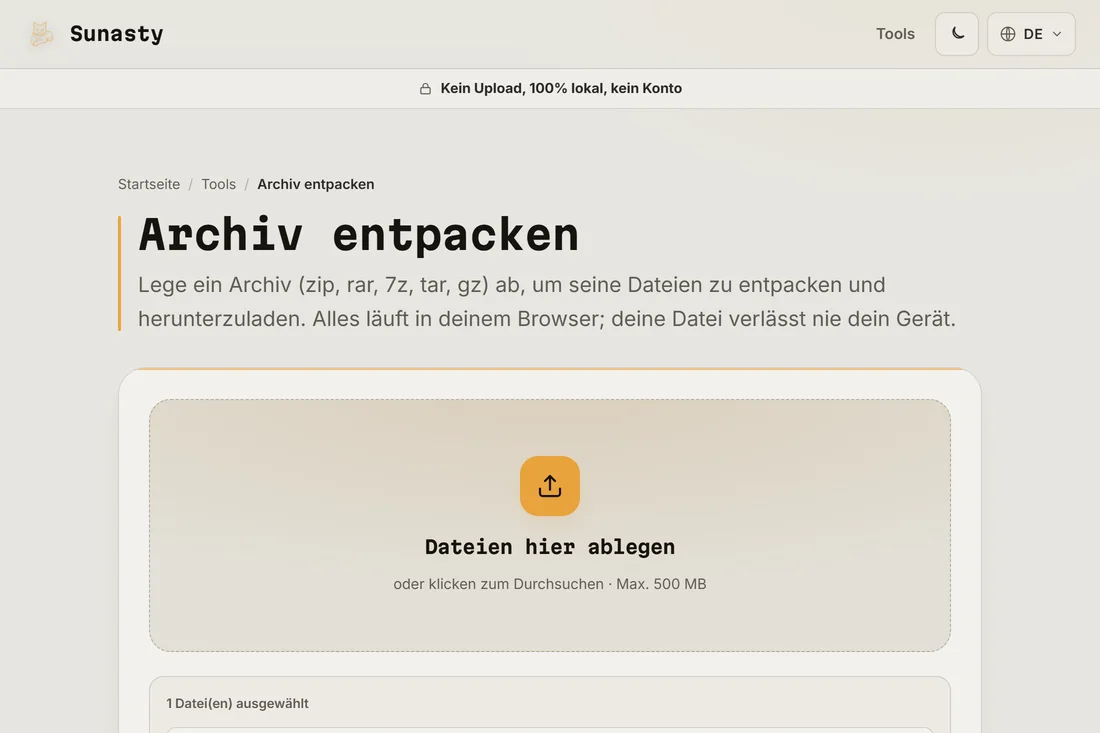1100x733 pixels.
Task: Click 'oder klicken zum Durchsuchen' hint text
Action: pos(498,584)
